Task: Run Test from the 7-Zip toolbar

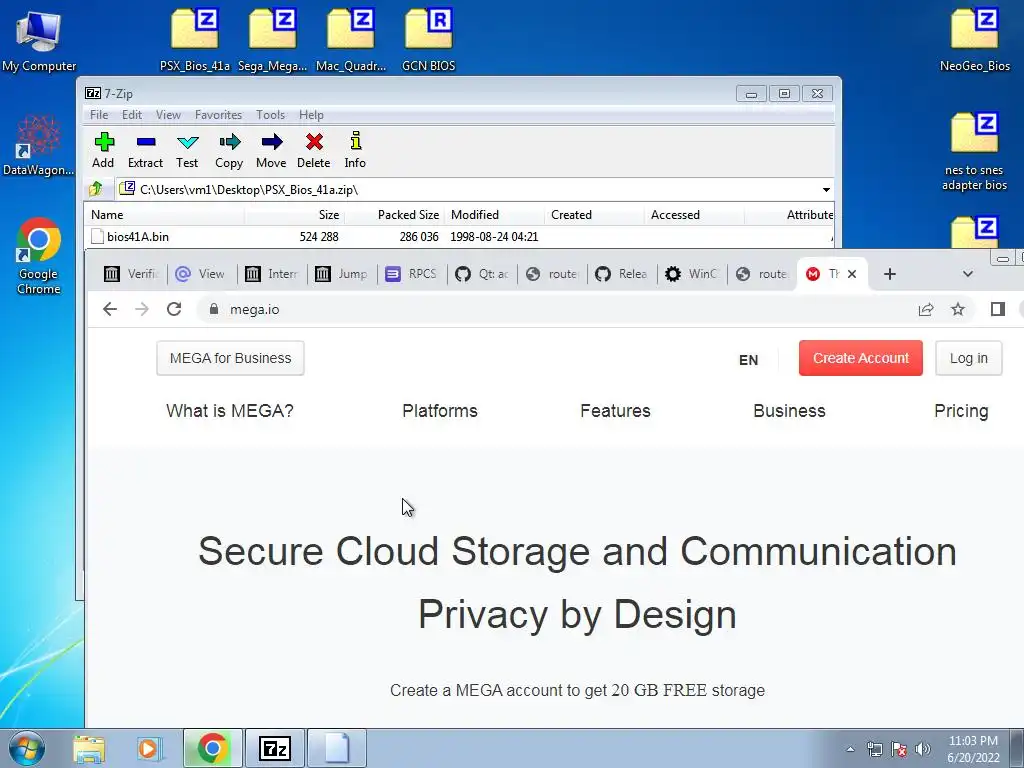Action: point(187,150)
